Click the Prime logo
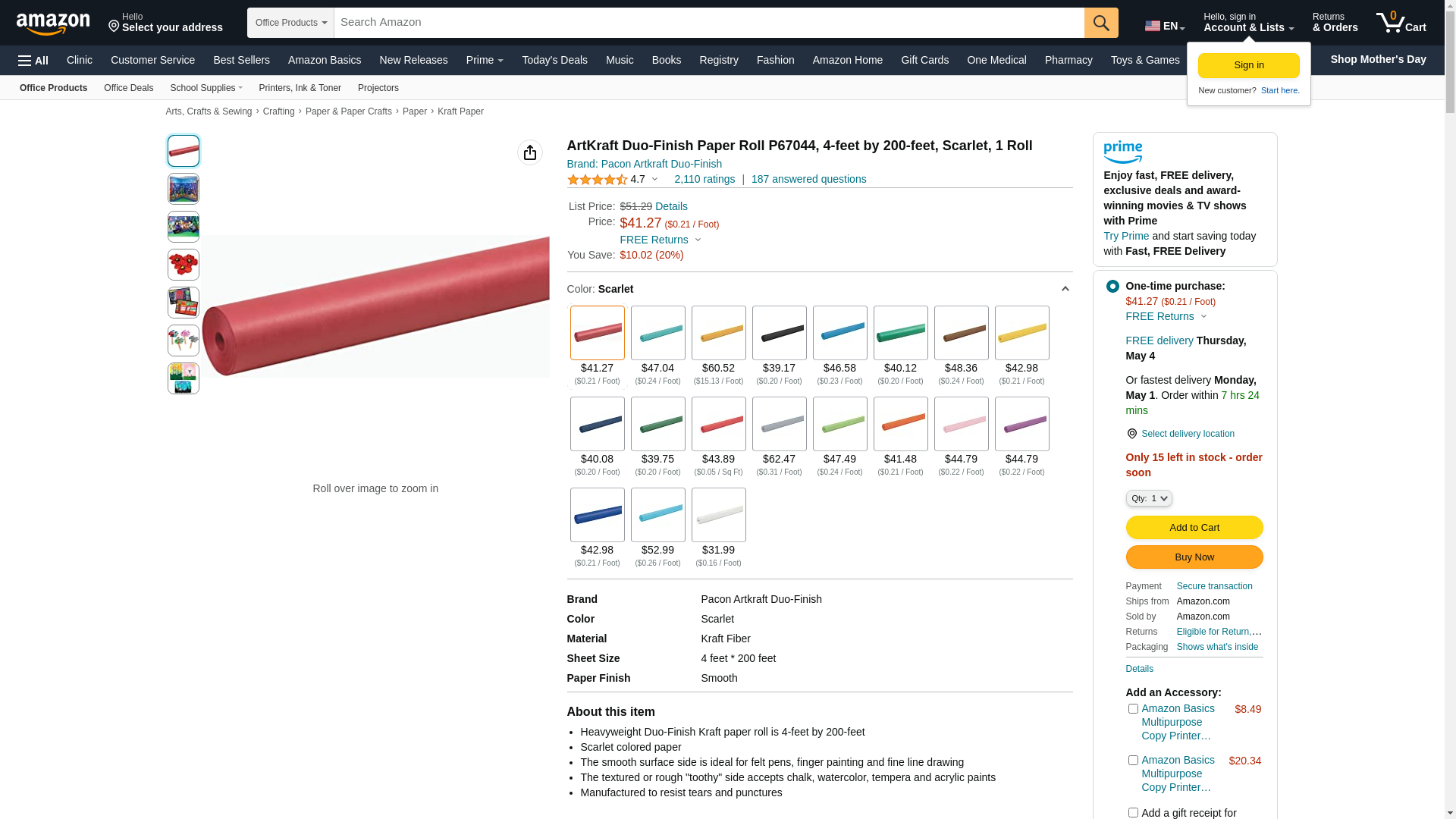 click(1123, 152)
